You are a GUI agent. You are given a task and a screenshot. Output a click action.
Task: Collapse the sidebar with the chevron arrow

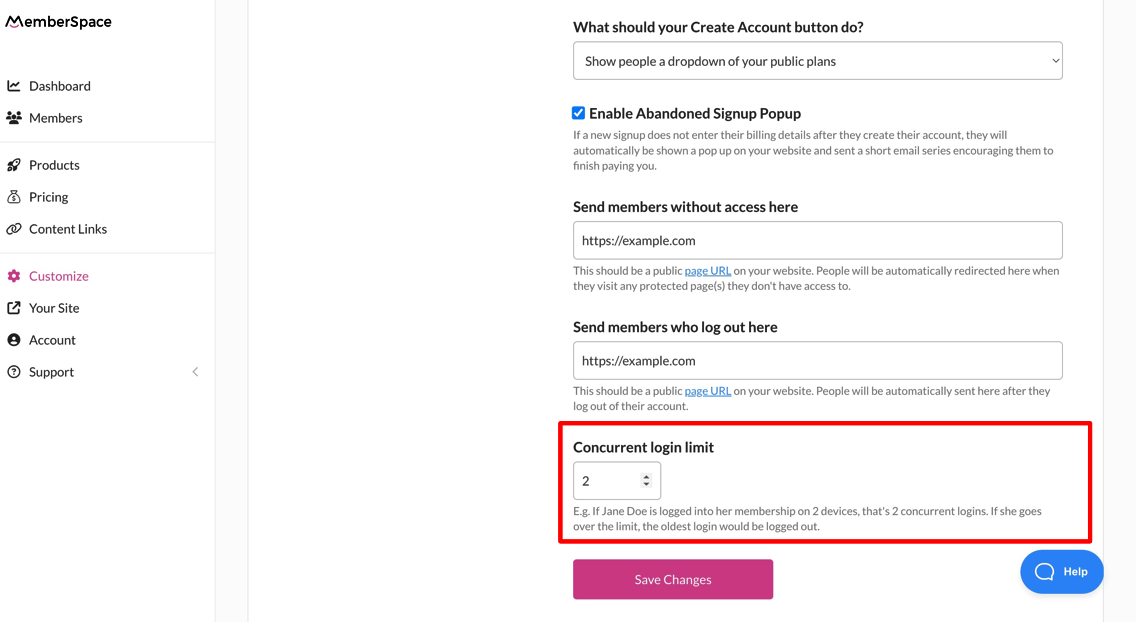[x=195, y=372]
